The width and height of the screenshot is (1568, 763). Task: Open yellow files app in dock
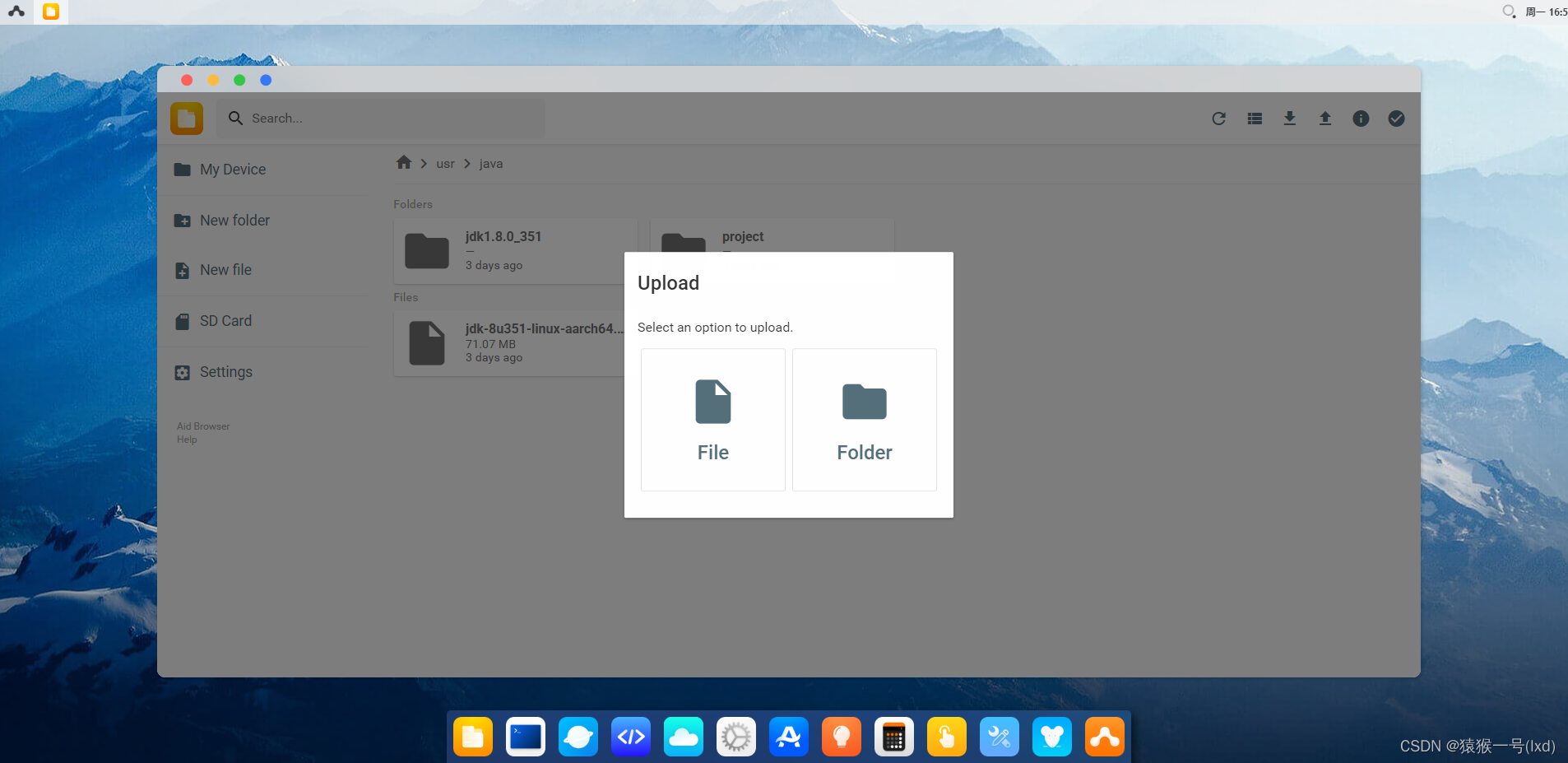click(x=473, y=737)
